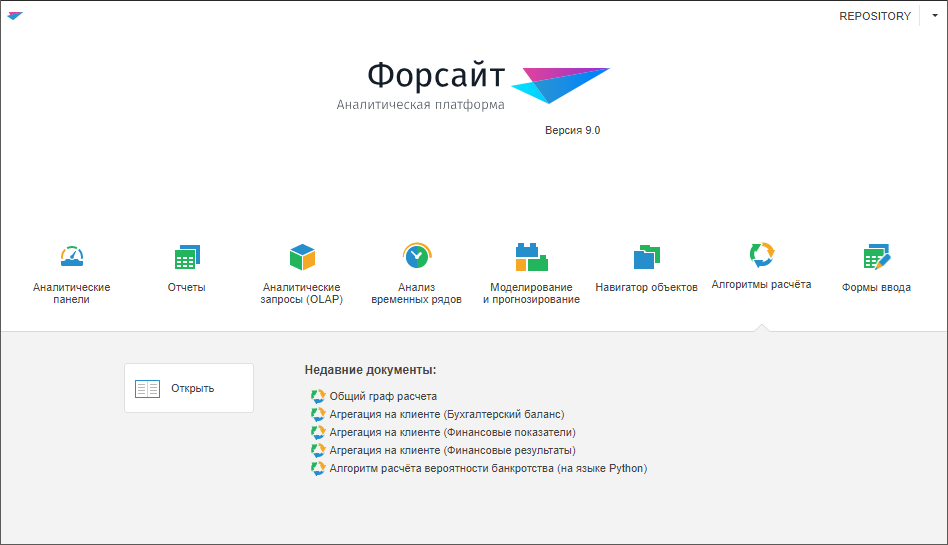948x545 pixels.
Task: Open Формы ввода input forms icon
Action: tap(877, 257)
